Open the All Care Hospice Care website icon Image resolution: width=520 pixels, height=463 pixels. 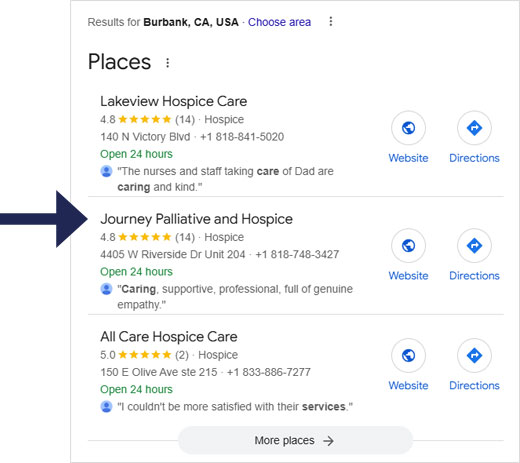[408, 355]
